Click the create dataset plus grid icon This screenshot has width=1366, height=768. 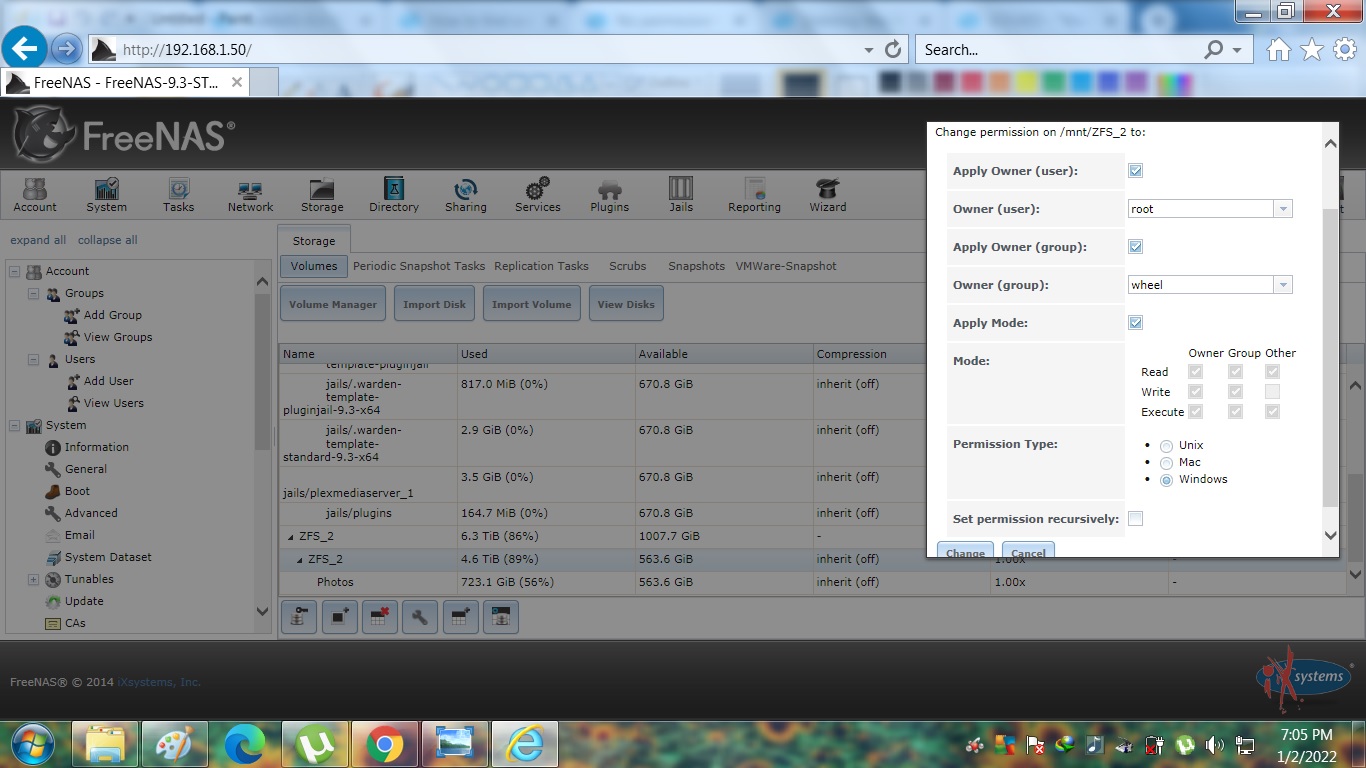coord(460,618)
